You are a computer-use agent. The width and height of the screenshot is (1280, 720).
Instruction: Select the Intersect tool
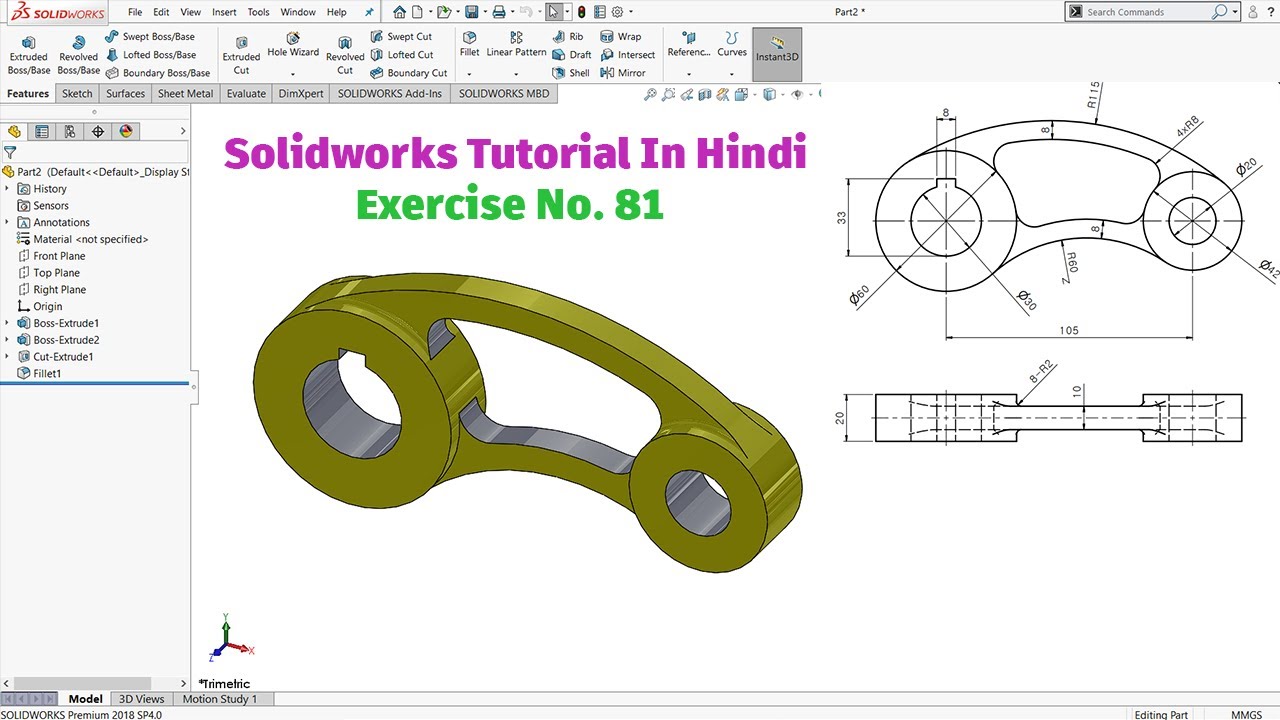tap(628, 55)
